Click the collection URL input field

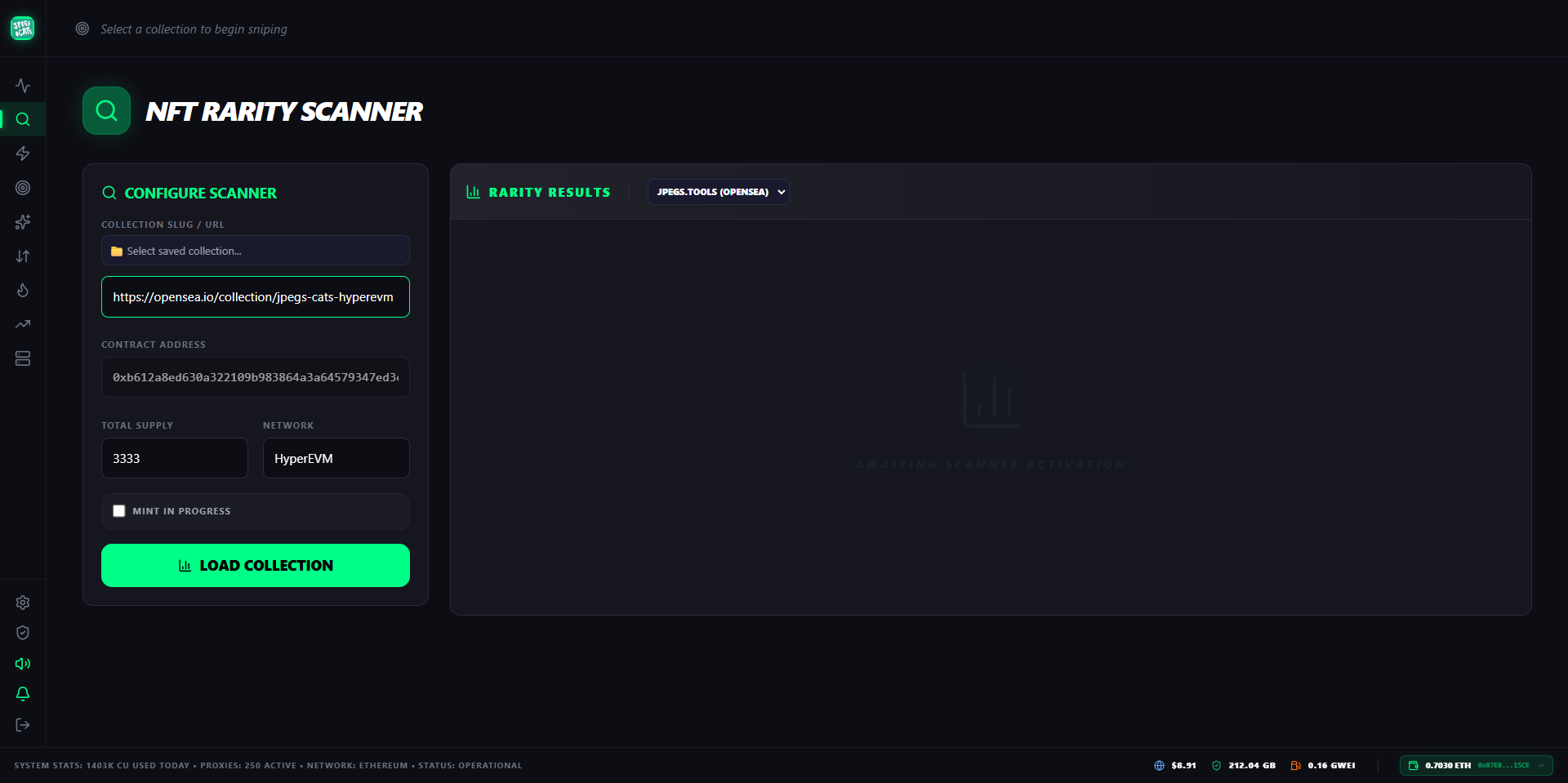coord(256,297)
